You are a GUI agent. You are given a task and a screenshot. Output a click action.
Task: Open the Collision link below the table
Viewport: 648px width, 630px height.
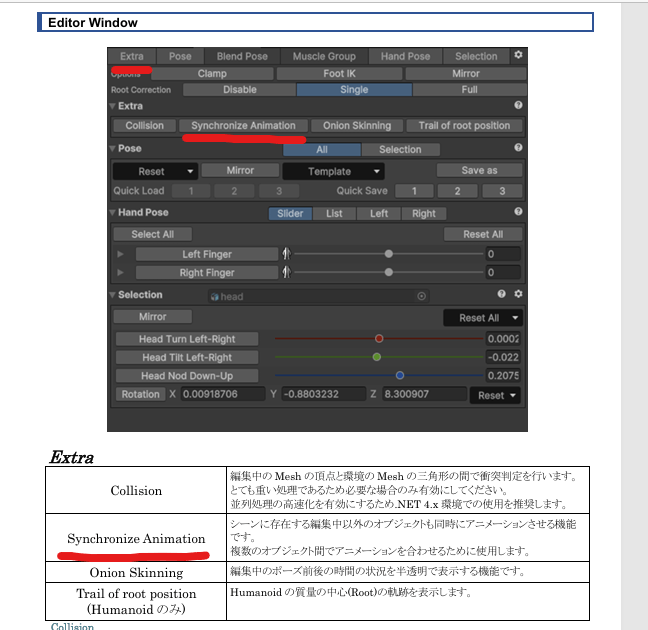tap(72, 626)
